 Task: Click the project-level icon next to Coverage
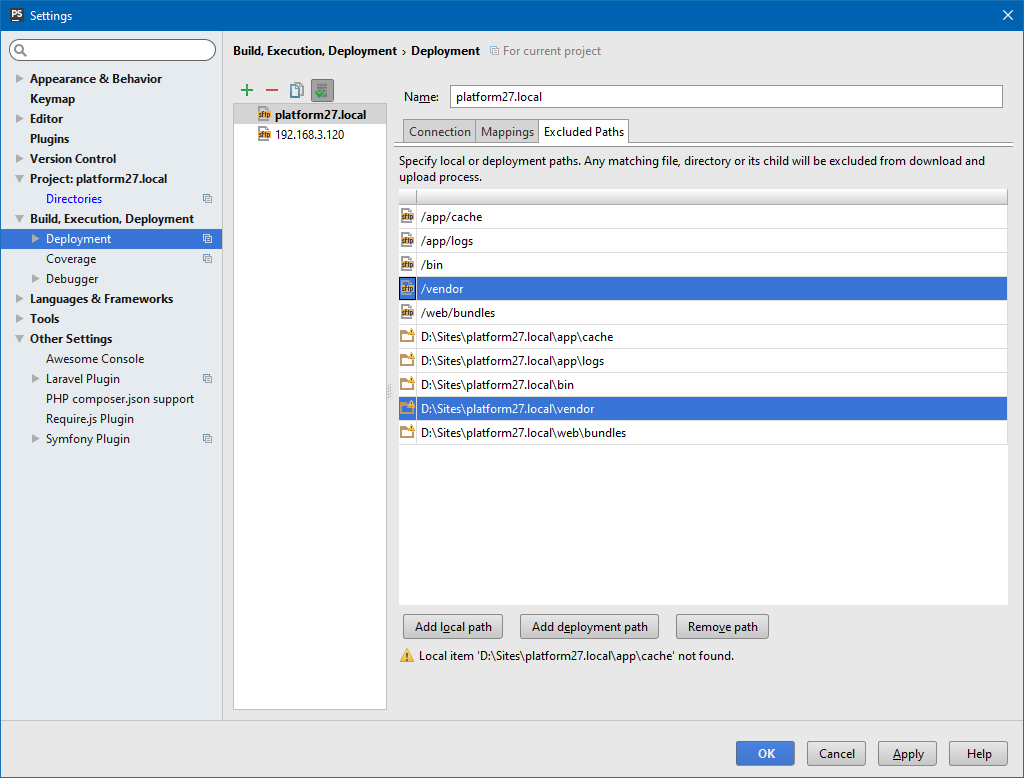click(207, 259)
